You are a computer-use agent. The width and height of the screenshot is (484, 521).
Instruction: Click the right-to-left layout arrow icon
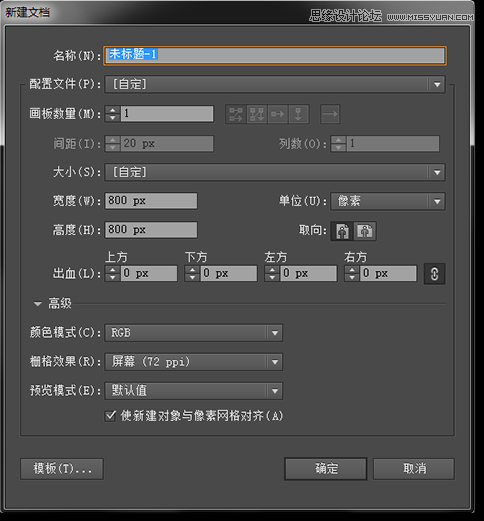tap(330, 114)
